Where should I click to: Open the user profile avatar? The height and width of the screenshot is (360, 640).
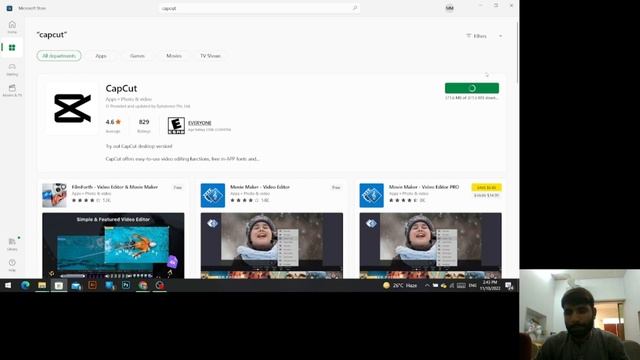click(449, 8)
